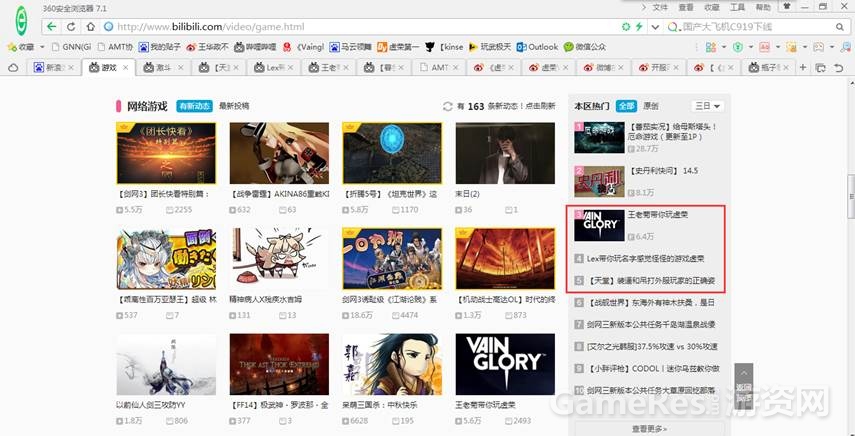Open the GNN bookmark

[71, 47]
